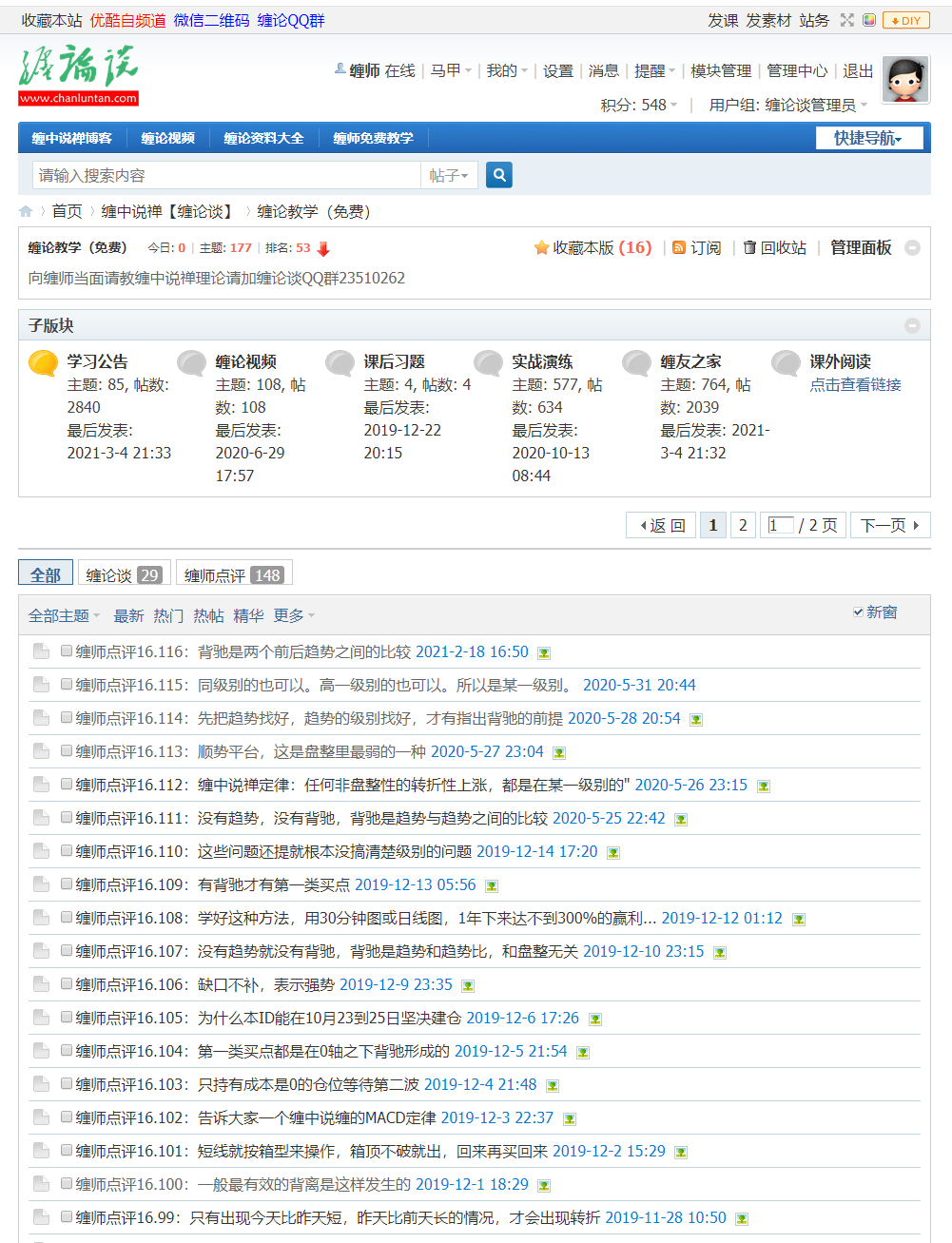Click the star icon to favorite this forum
The height and width of the screenshot is (1243, 952).
[x=541, y=248]
